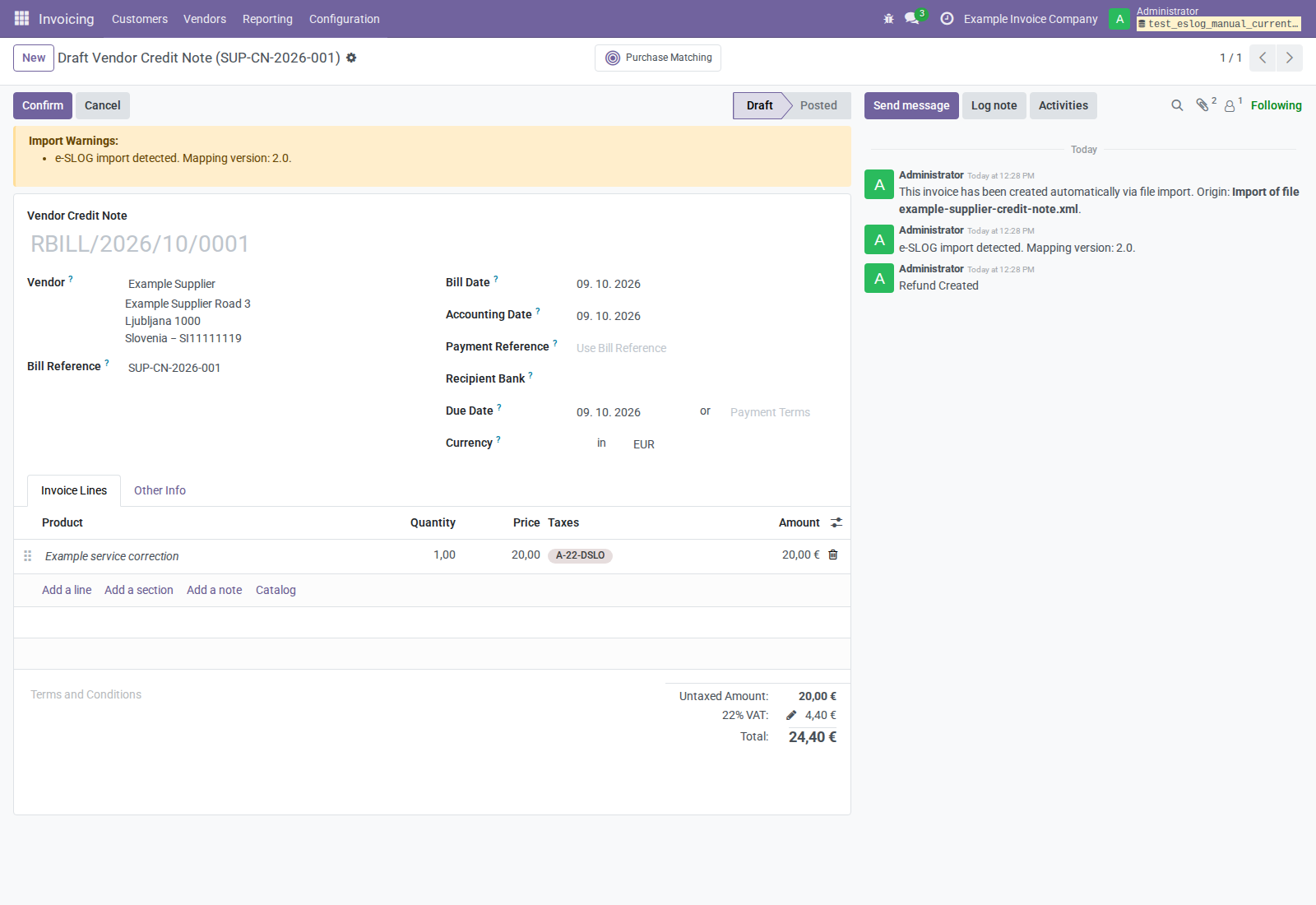Open the gear actions menu by title
The width and height of the screenshot is (1316, 905).
click(x=351, y=58)
